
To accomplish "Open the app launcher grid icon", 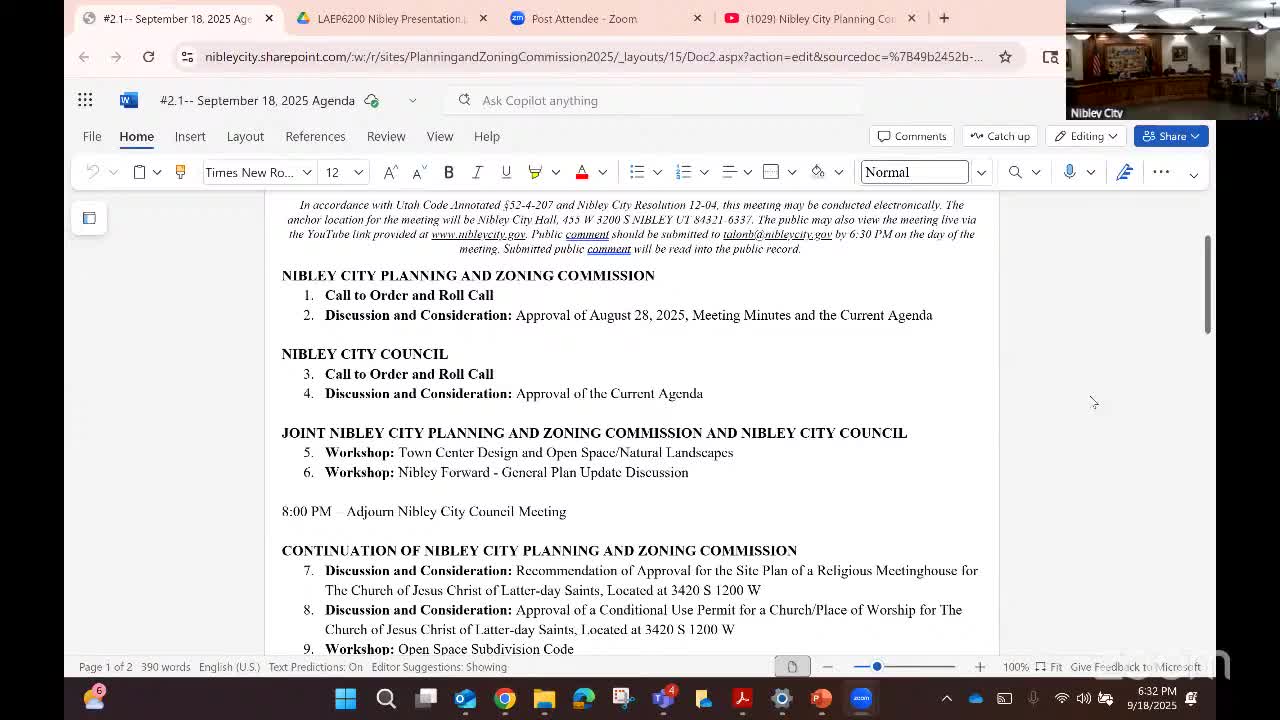I will (85, 100).
